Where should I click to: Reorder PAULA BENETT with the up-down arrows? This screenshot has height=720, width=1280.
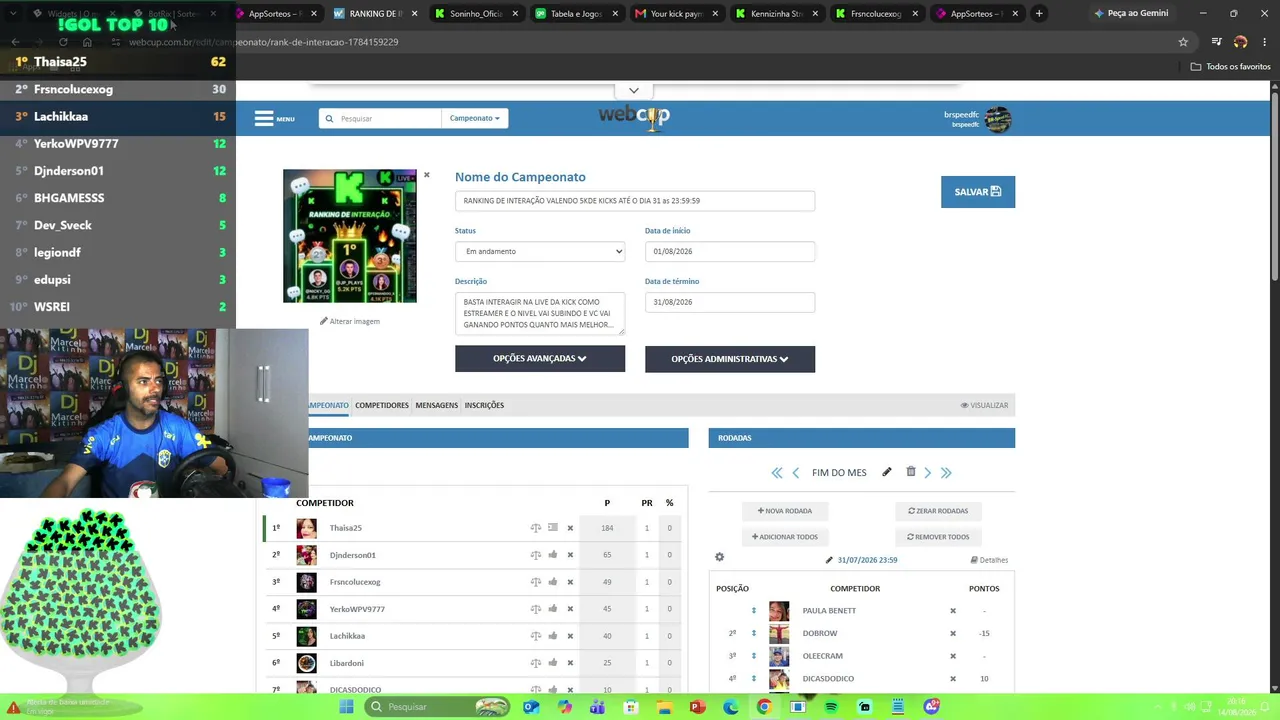pyautogui.click(x=754, y=611)
